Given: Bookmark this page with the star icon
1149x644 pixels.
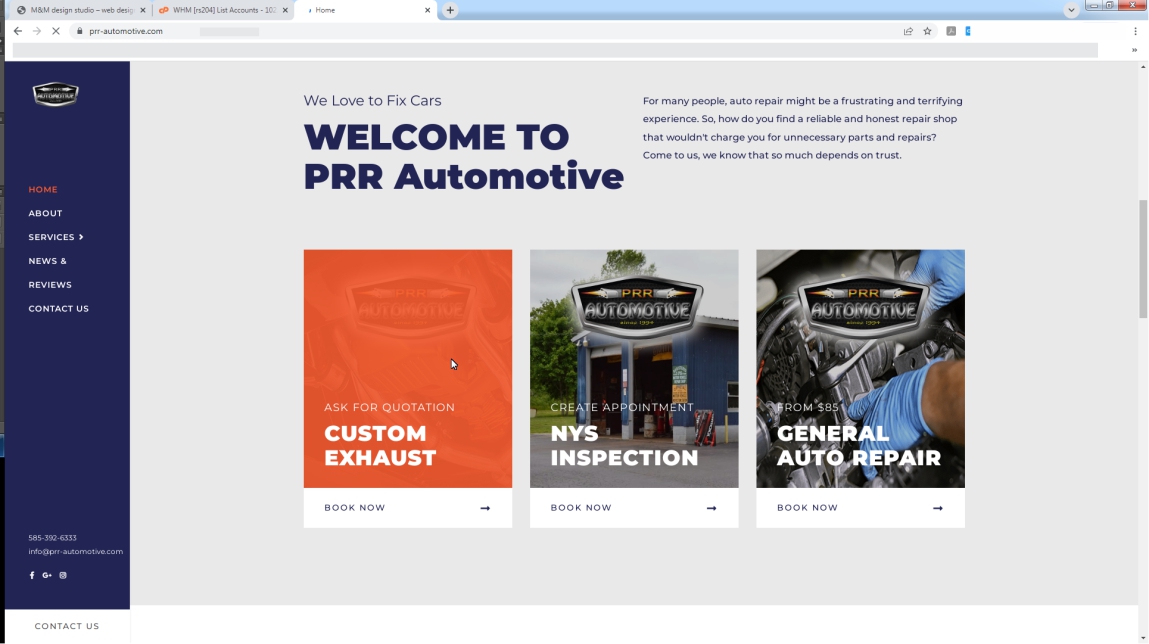Looking at the screenshot, I should pos(927,31).
